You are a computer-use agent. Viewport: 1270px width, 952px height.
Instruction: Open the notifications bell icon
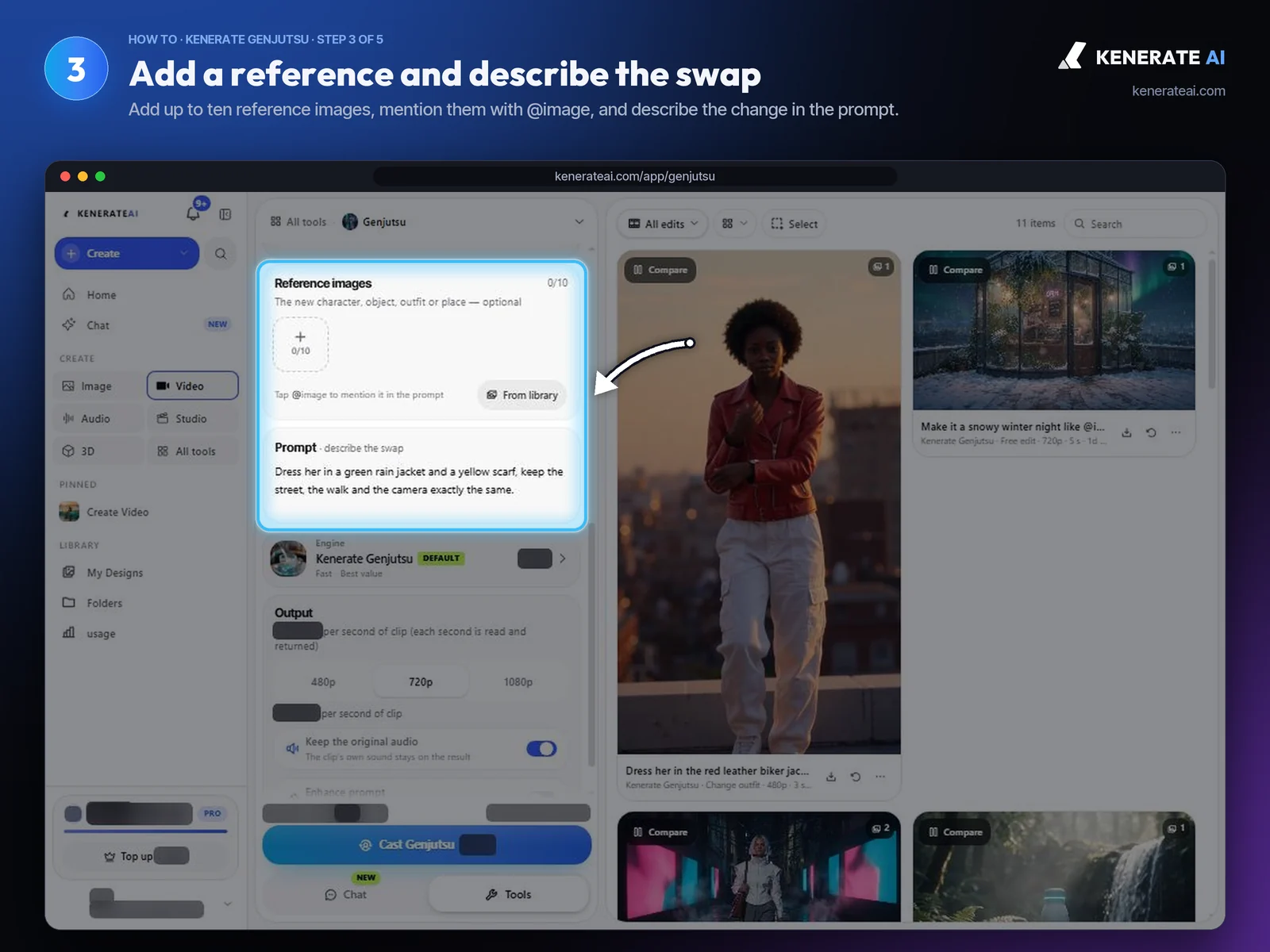193,213
